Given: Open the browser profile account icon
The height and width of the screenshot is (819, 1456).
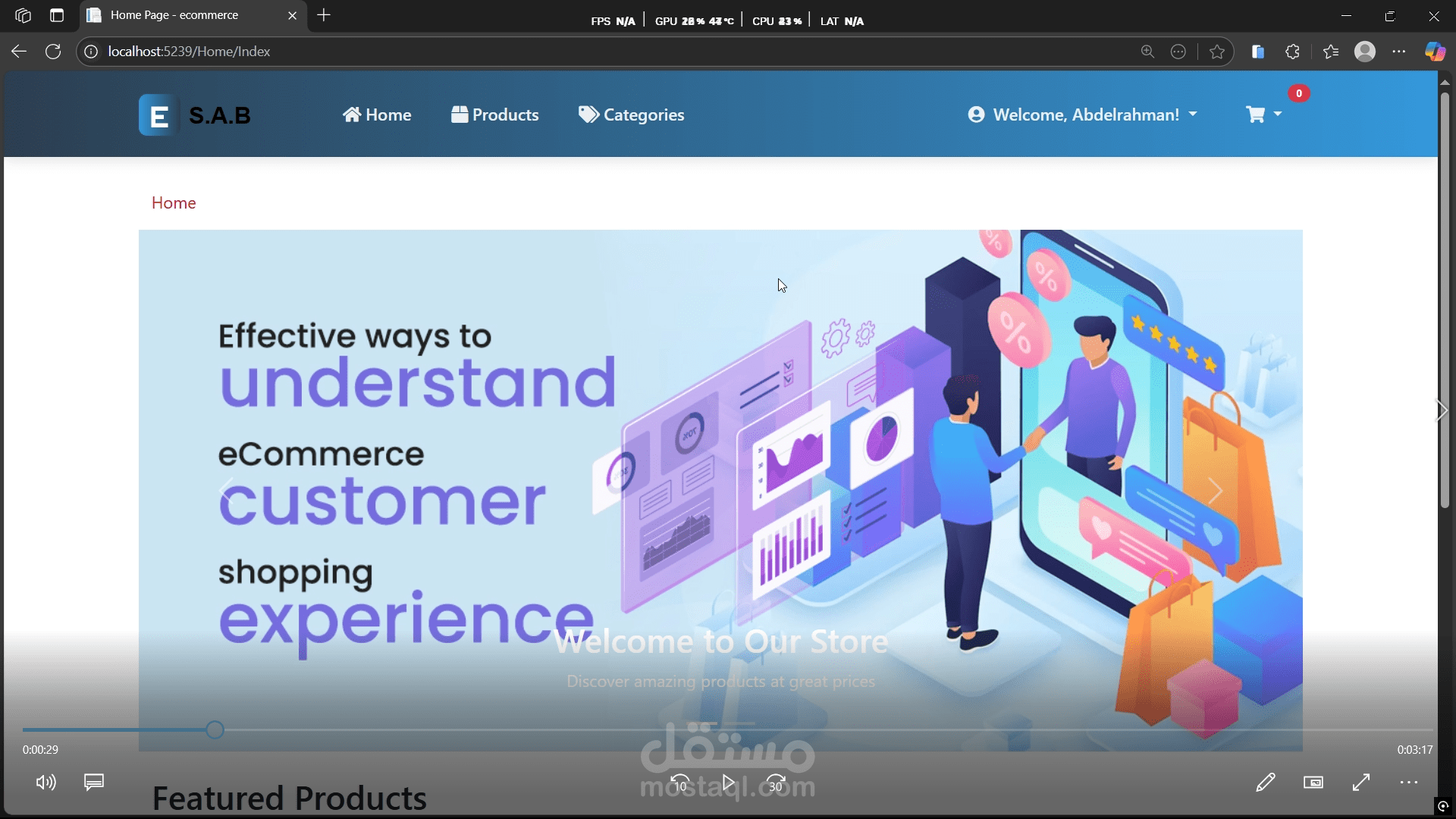Looking at the screenshot, I should click(1365, 51).
